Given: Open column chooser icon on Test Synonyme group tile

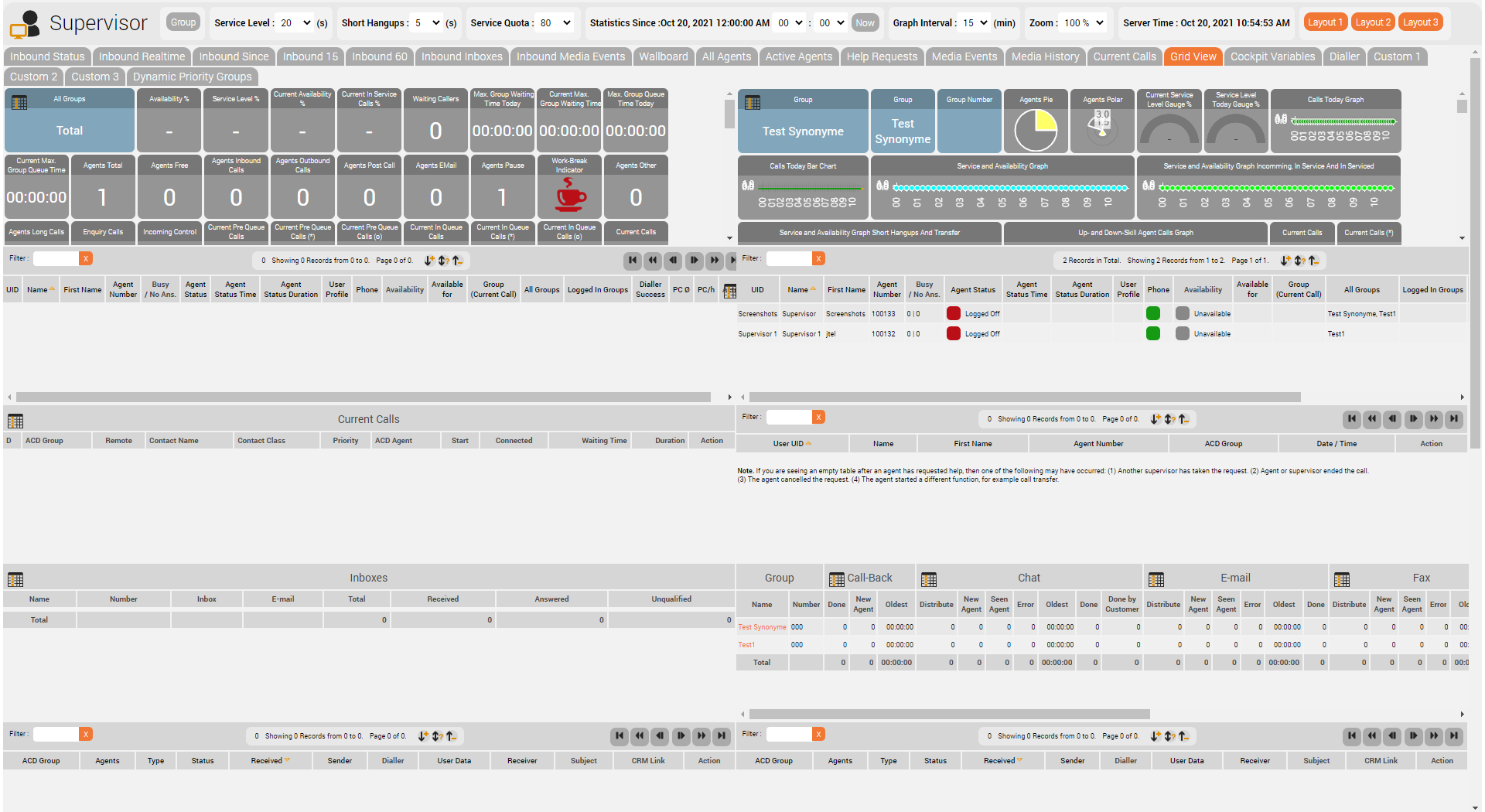Looking at the screenshot, I should tap(753, 103).
